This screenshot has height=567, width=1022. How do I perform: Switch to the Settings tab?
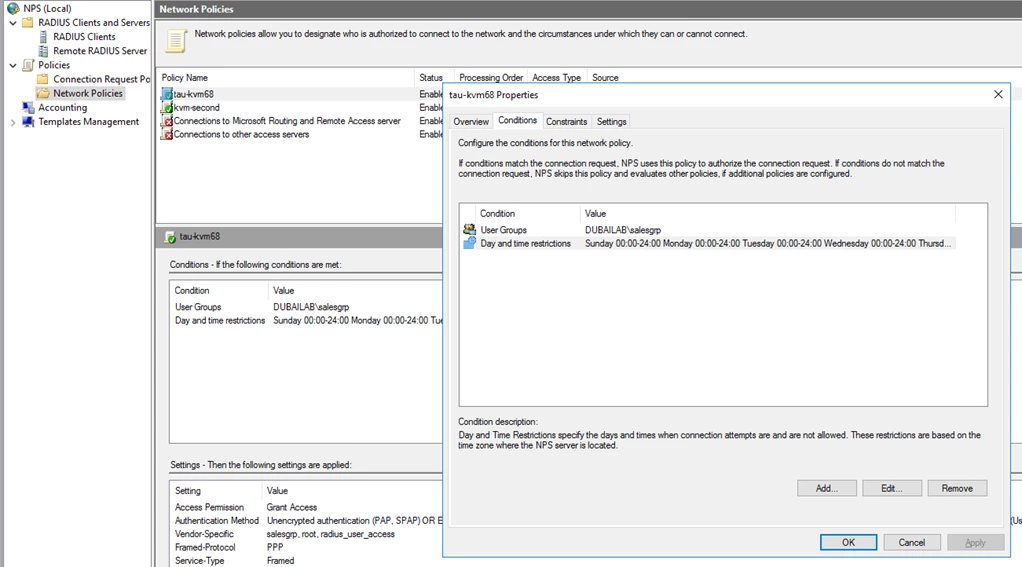tap(611, 122)
